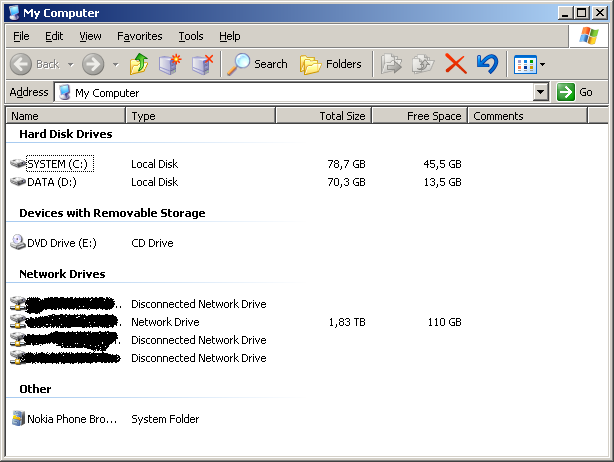Select the DVD Drive (E:) icon
This screenshot has height=462, width=614.
click(18, 242)
